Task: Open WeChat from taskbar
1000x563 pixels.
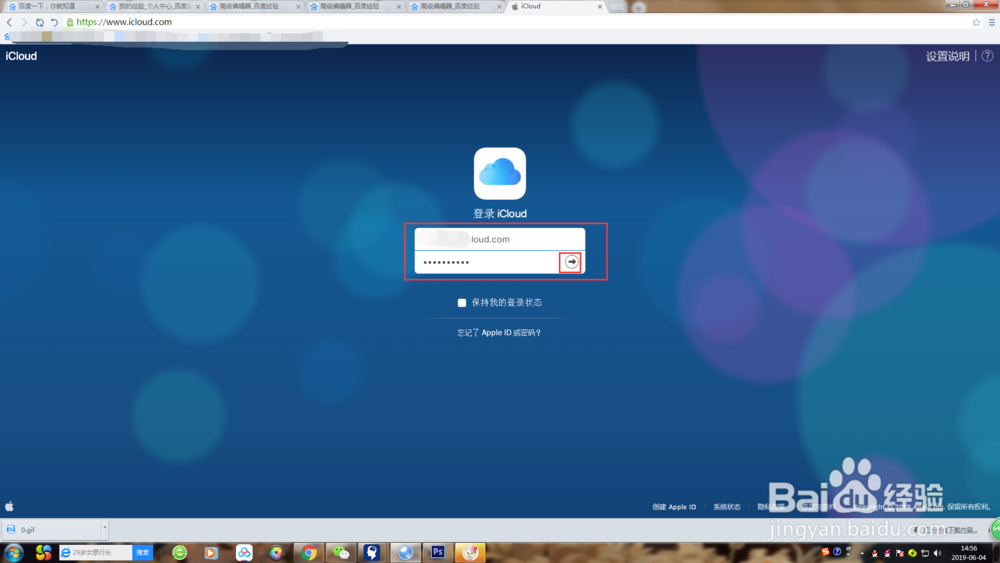Action: 341,553
